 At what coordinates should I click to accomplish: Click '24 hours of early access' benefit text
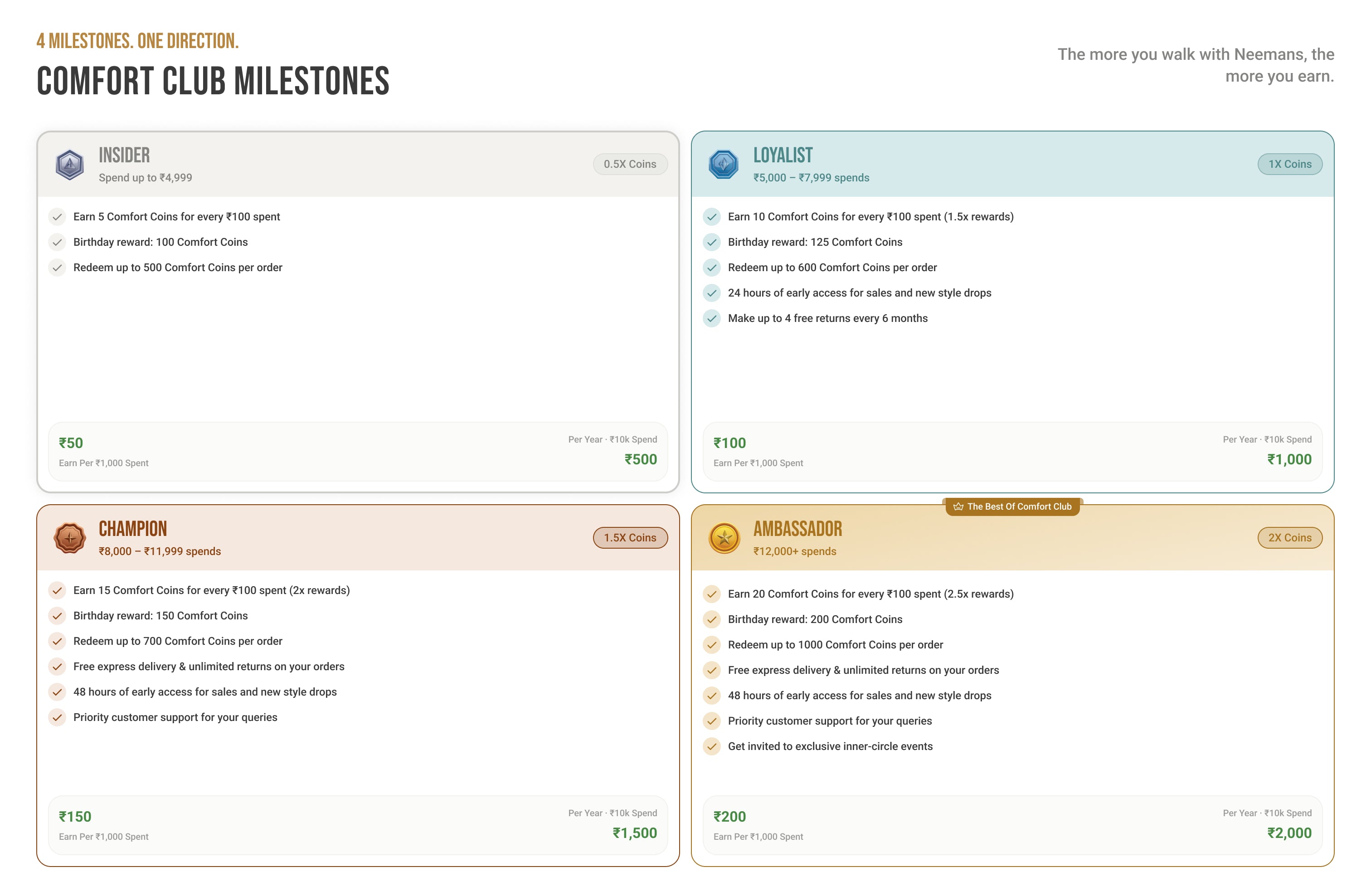860,293
